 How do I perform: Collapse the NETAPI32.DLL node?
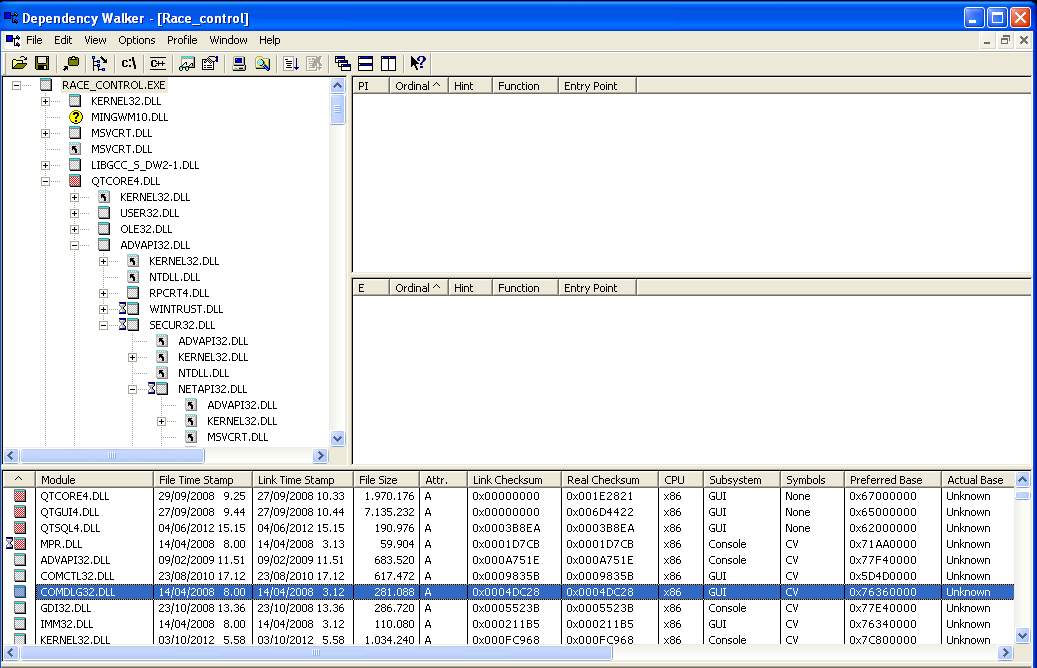click(x=133, y=390)
